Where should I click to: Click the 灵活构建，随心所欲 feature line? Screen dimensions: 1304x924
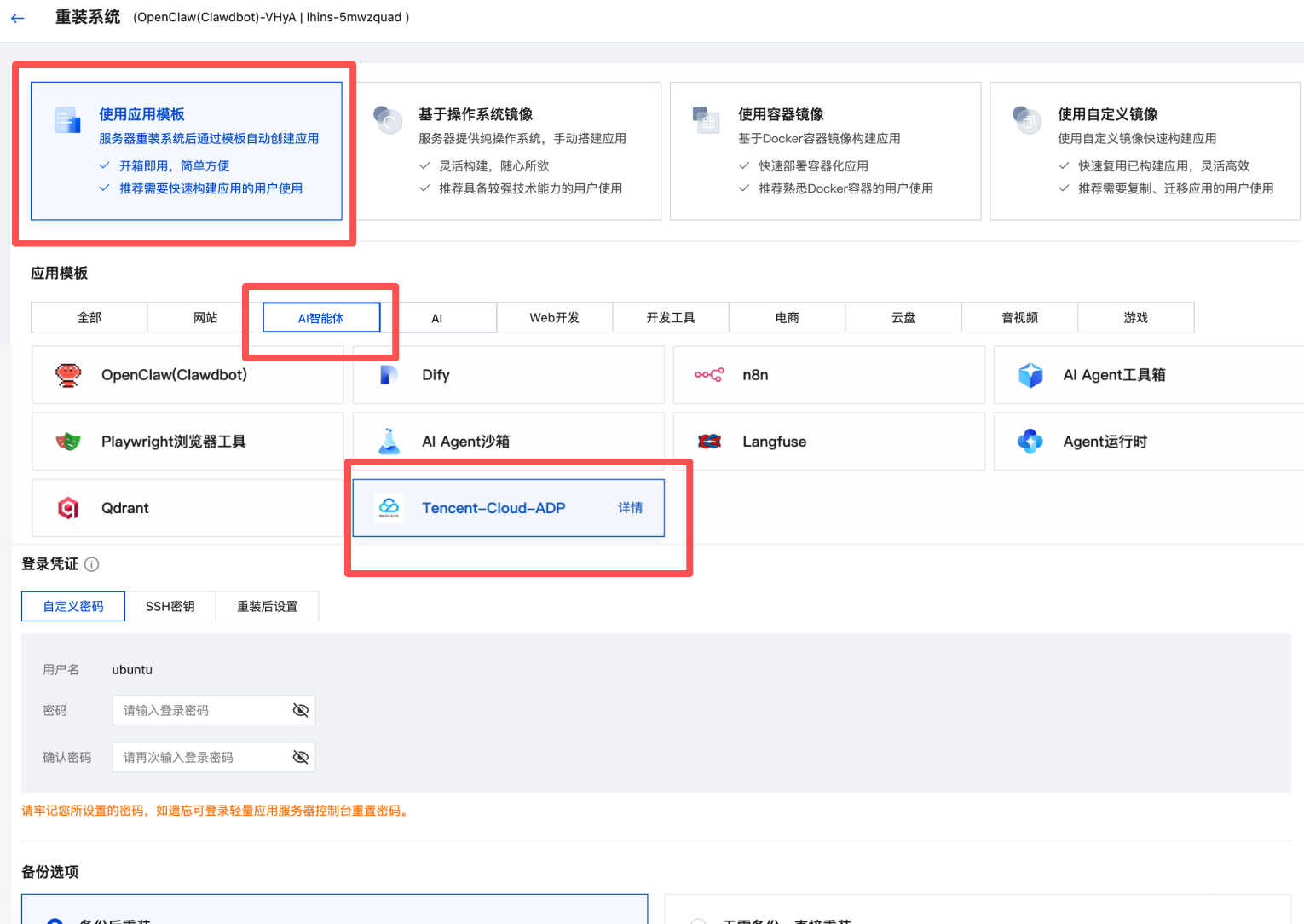(x=493, y=166)
